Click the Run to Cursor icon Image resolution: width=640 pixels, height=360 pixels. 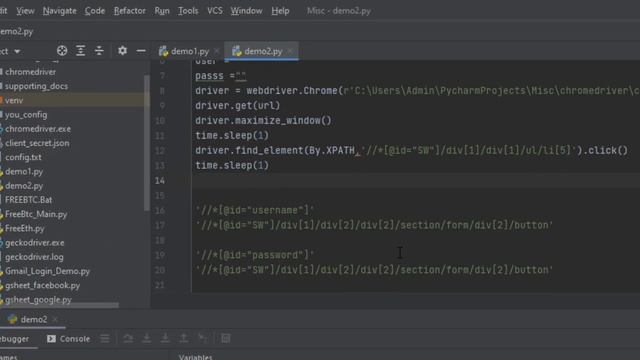tap(202, 338)
